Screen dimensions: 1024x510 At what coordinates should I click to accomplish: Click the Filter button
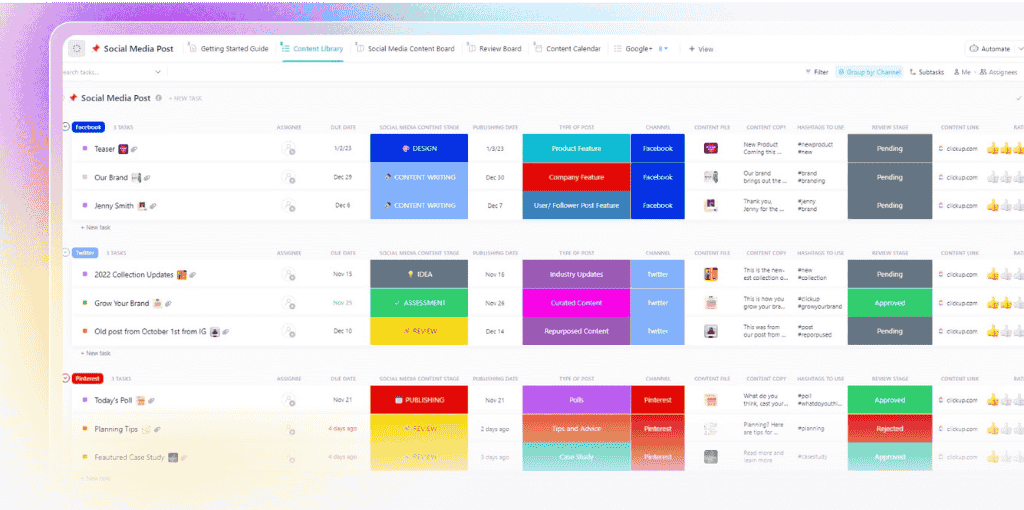pyautogui.click(x=817, y=72)
